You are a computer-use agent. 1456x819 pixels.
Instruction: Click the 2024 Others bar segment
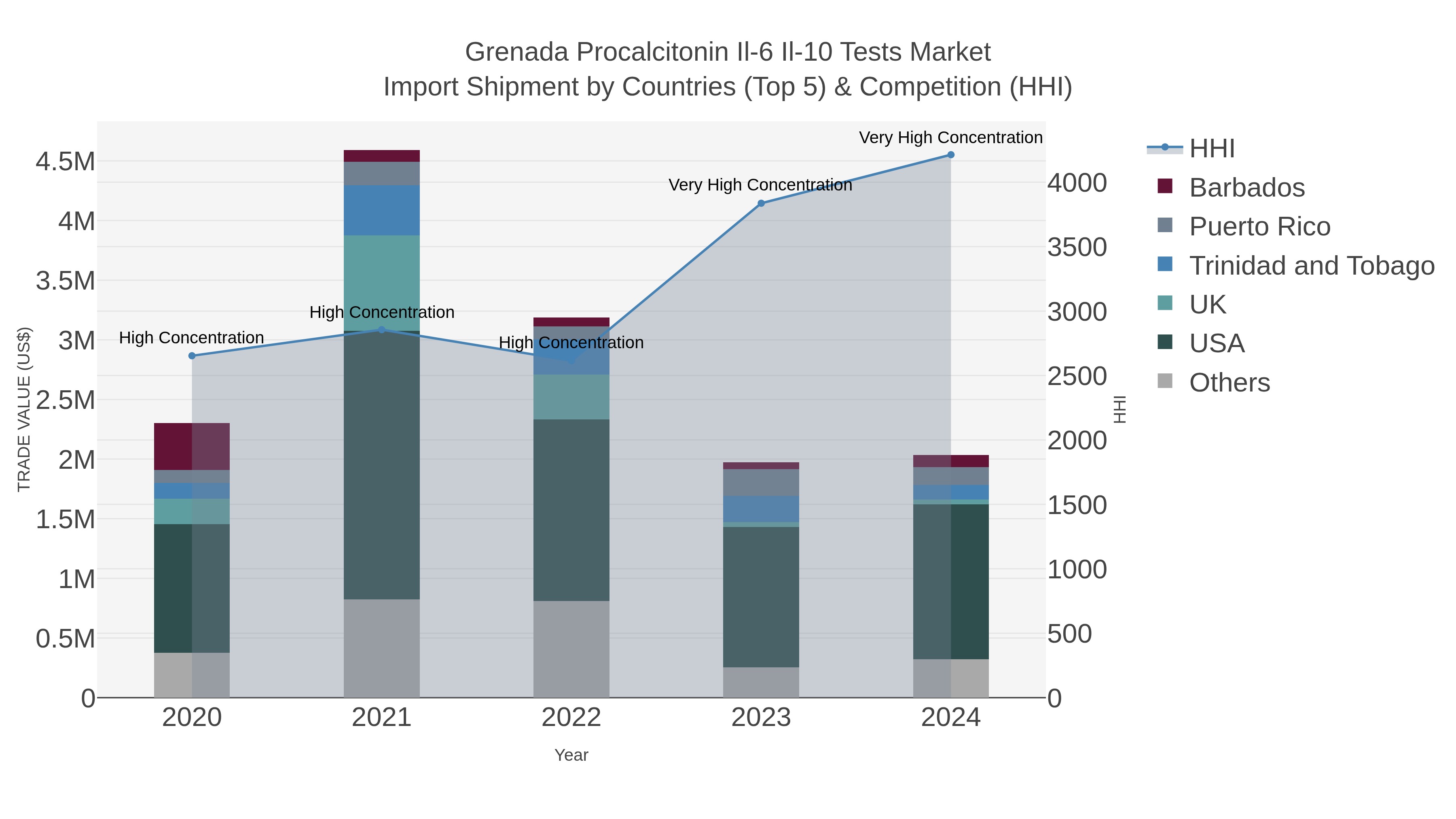(951, 678)
